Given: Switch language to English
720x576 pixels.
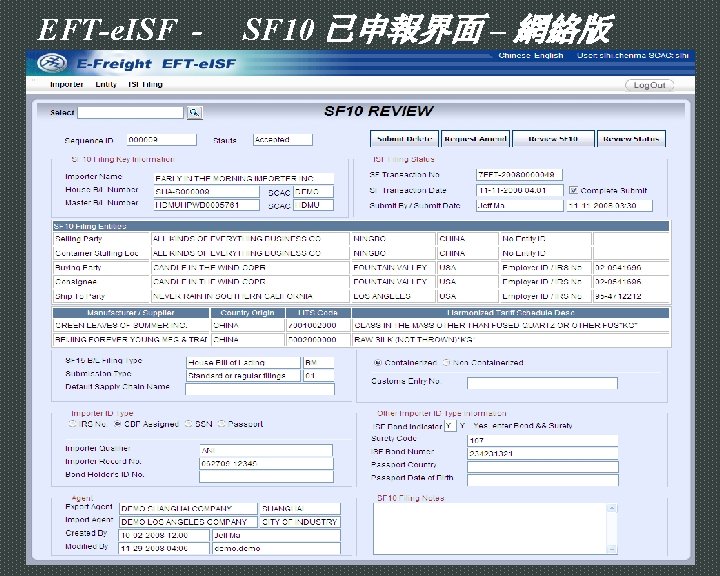Looking at the screenshot, I should (x=549, y=56).
